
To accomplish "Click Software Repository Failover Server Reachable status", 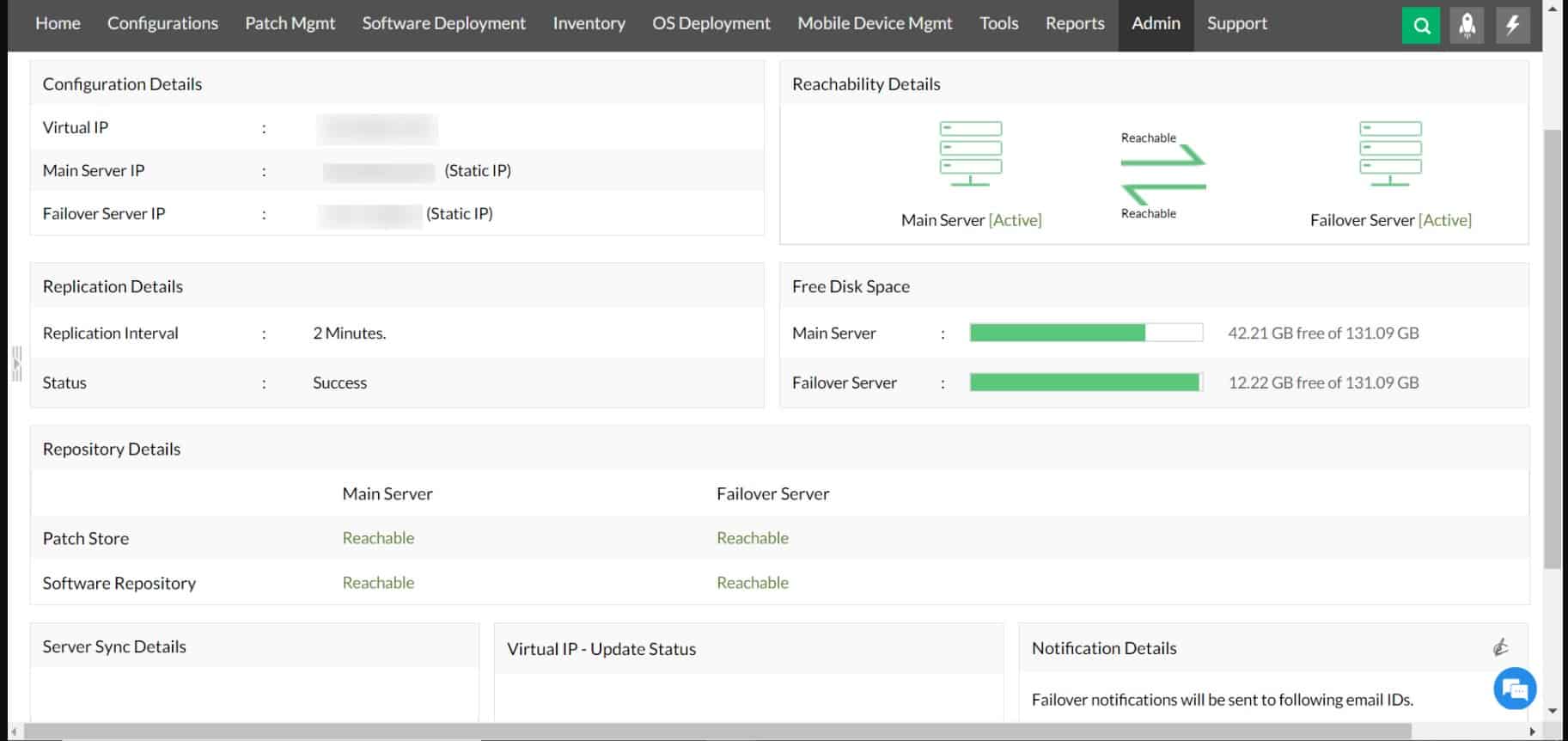I will coord(753,583).
